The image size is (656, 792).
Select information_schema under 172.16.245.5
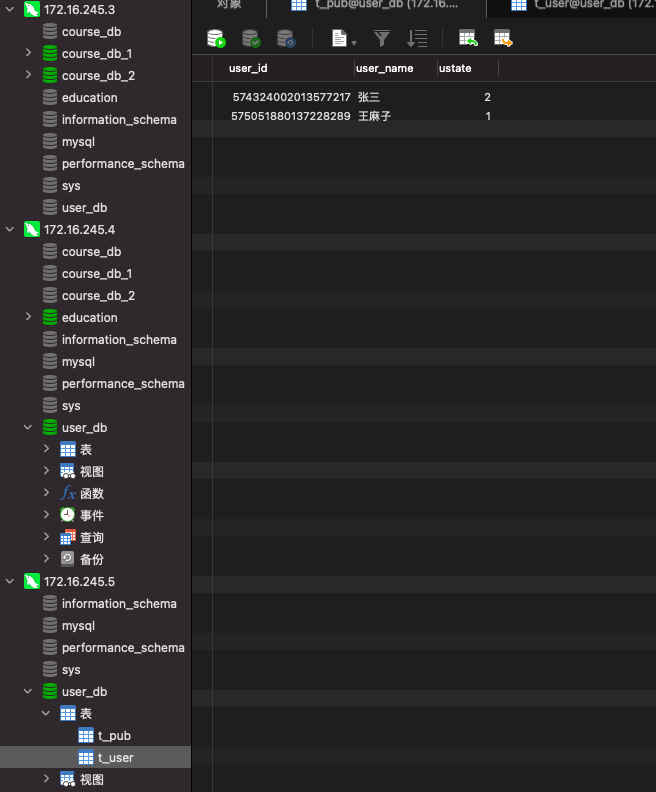click(x=119, y=604)
